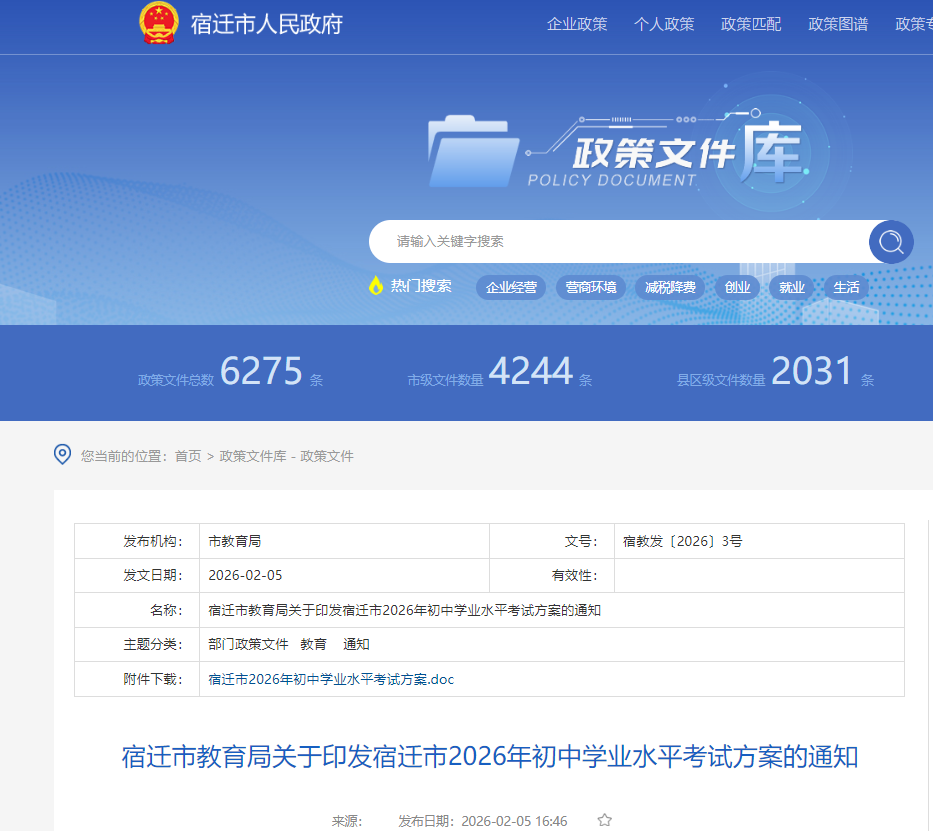Click the location pin breadcrumb icon
The height and width of the screenshot is (831, 933).
62,455
